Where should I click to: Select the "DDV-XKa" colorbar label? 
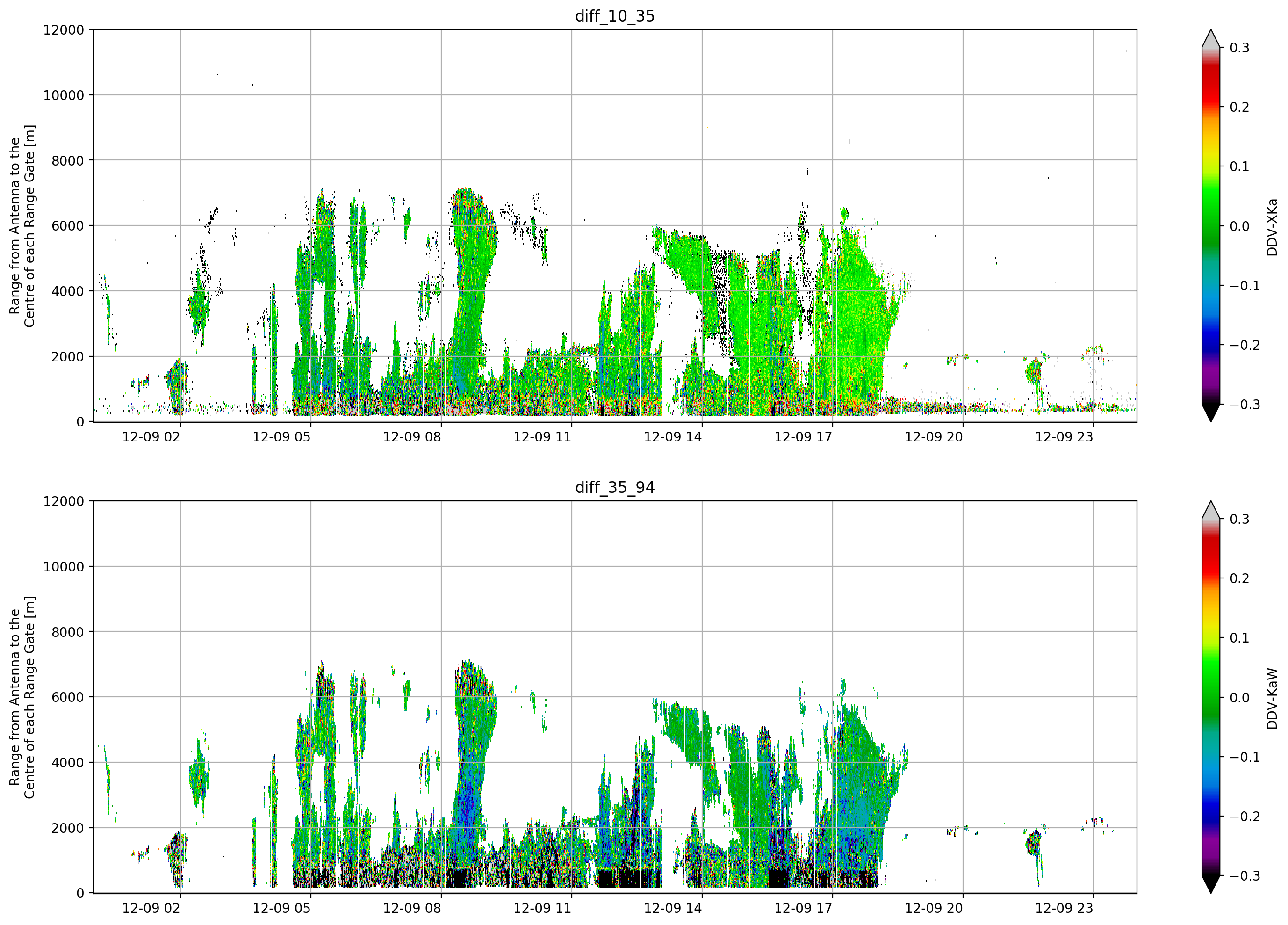pos(1272,227)
